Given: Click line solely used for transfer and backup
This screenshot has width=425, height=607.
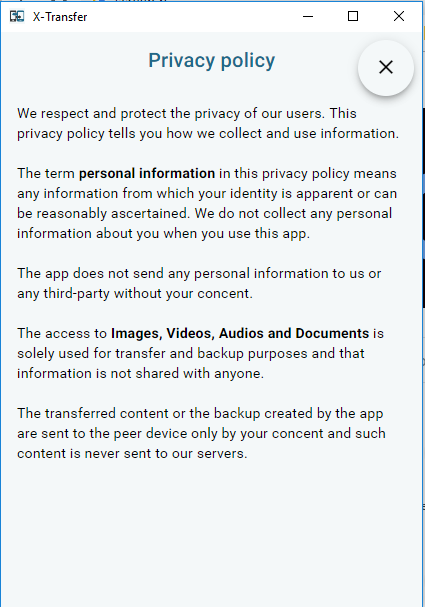Looking at the screenshot, I should pos(190,353).
